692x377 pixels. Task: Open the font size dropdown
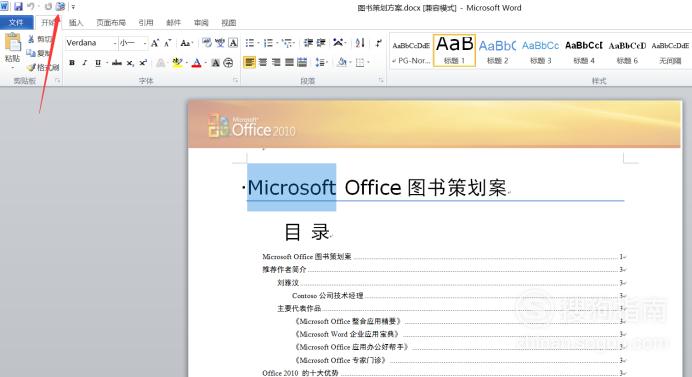coord(145,43)
